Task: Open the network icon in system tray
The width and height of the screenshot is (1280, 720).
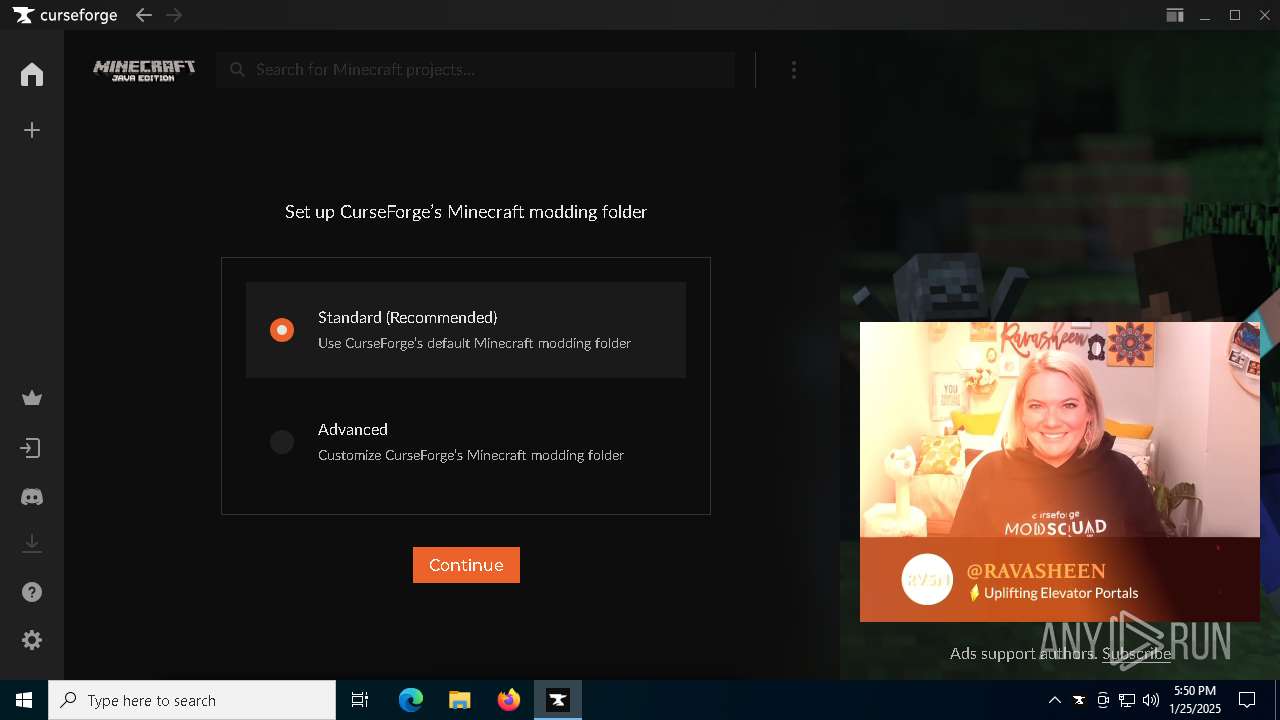Action: [x=1127, y=700]
